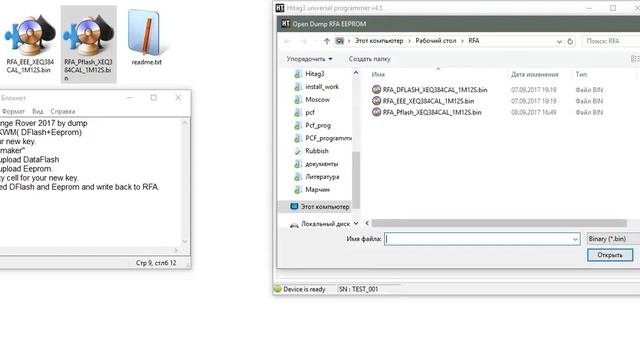
Task: Click SN : TEST_001 in status bar
Action: coord(358,289)
